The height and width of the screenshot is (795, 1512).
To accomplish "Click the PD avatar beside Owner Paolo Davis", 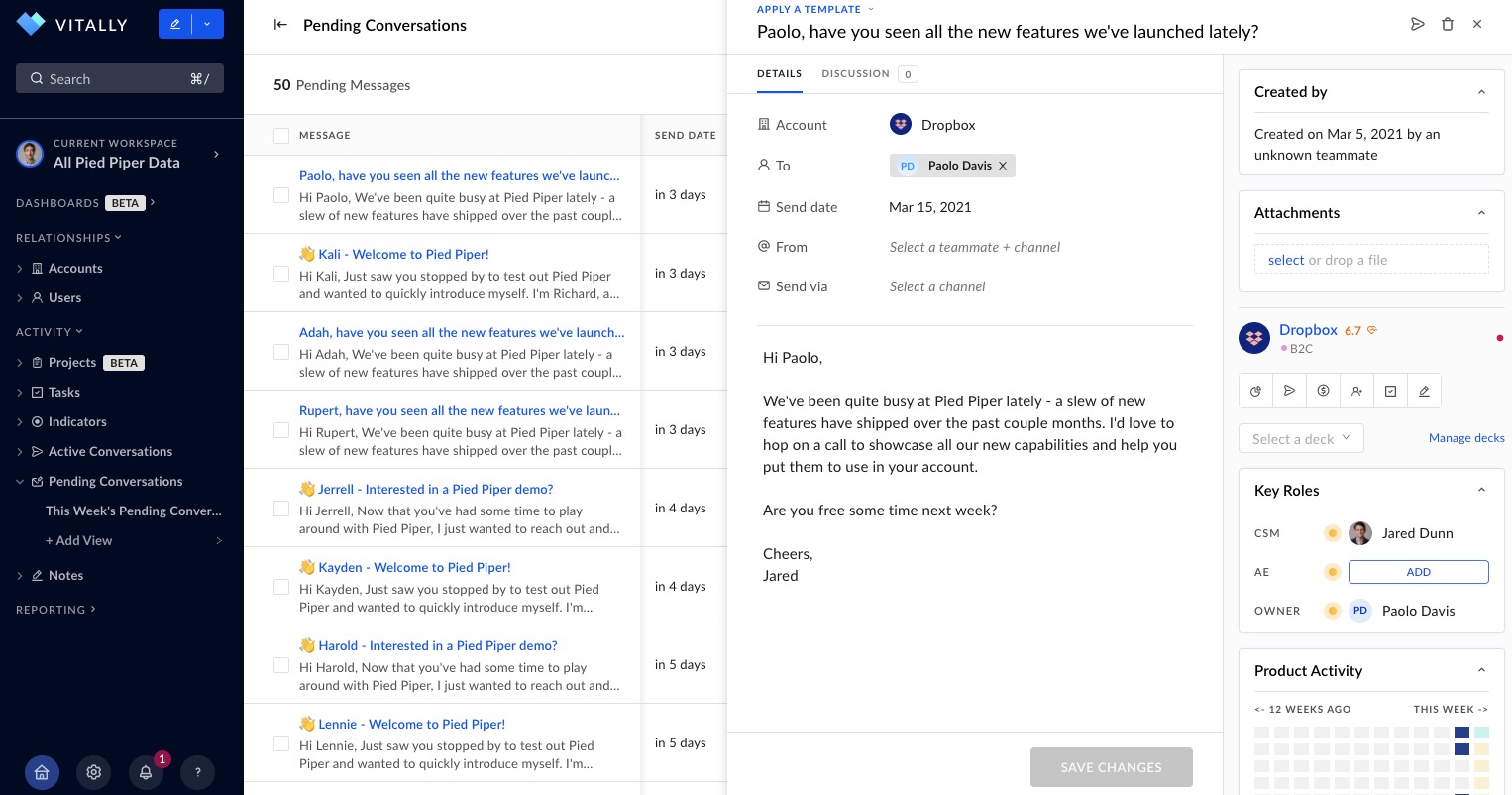I will click(1360, 611).
